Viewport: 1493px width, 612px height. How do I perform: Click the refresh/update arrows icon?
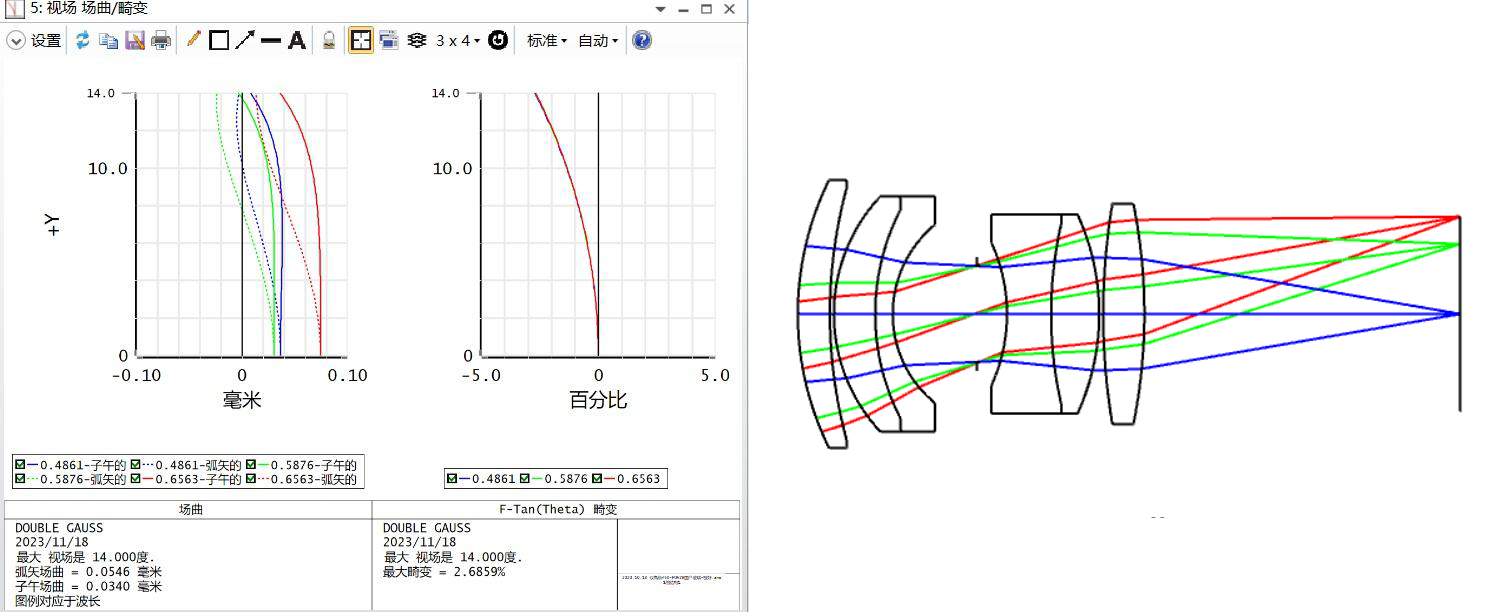[x=83, y=41]
